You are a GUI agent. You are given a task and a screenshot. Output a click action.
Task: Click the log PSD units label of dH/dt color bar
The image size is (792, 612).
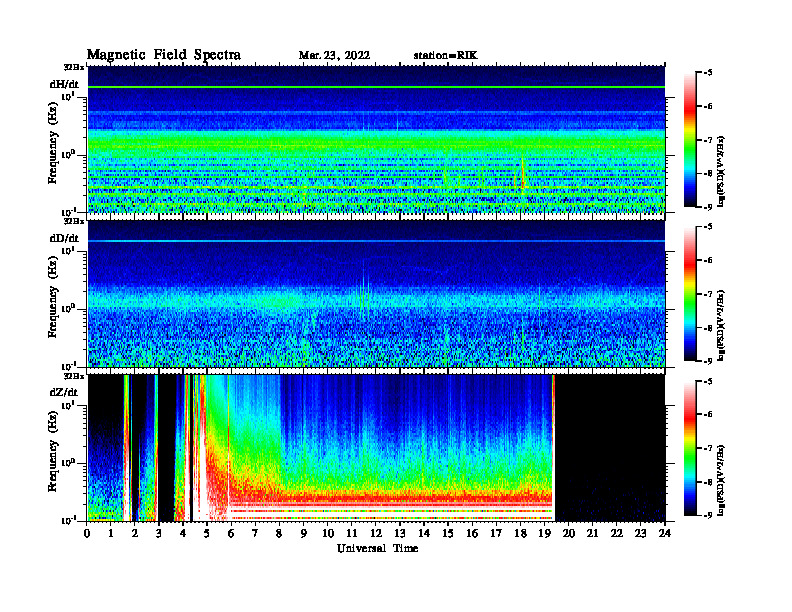click(x=722, y=172)
